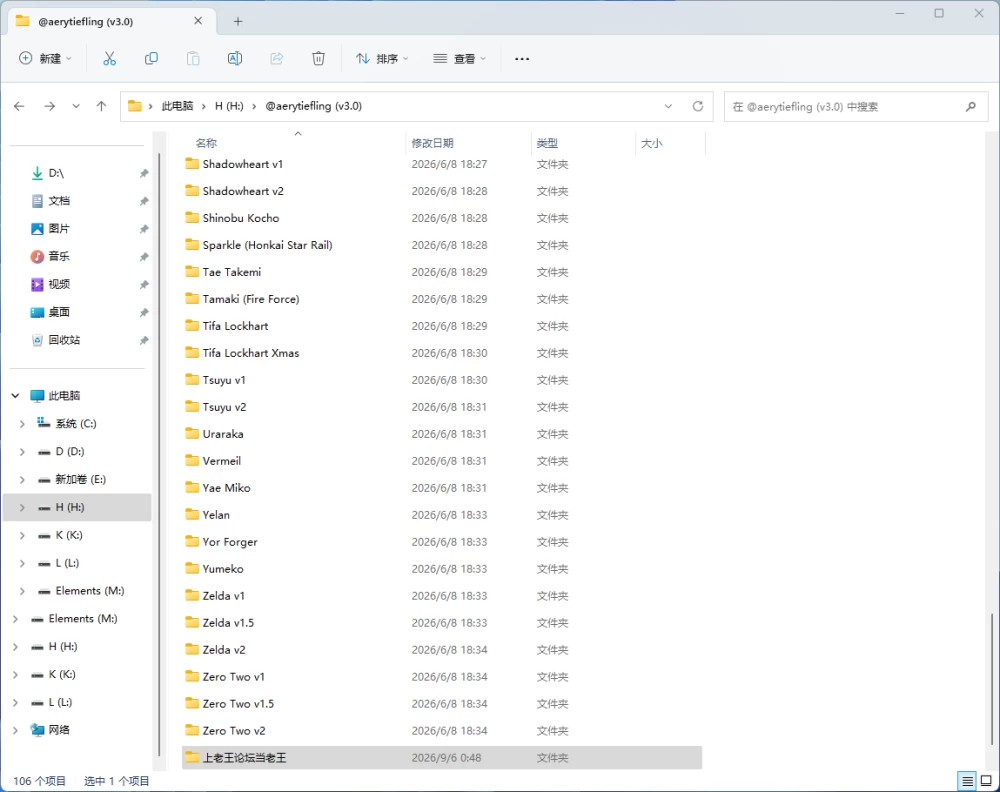
Task: Click the Copy icon in toolbar
Action: pyautogui.click(x=151, y=59)
